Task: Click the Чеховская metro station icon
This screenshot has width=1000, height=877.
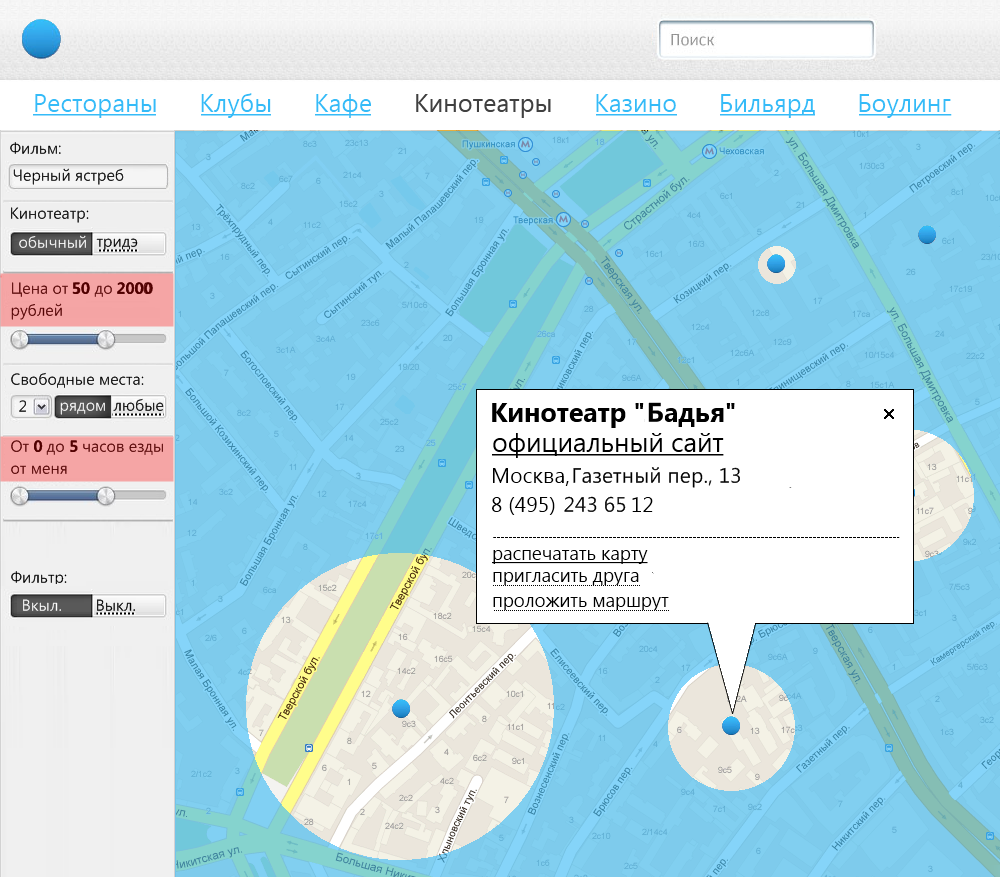Action: pyautogui.click(x=709, y=150)
